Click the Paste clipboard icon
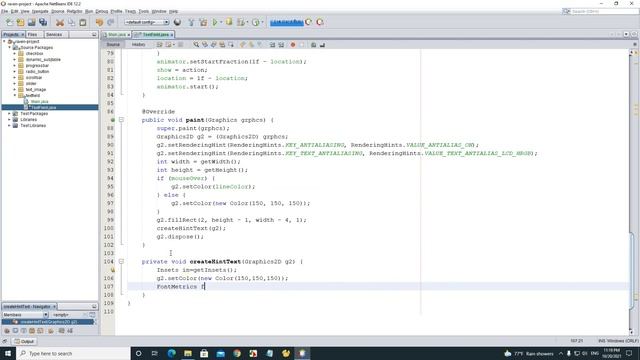 (x=83, y=22)
